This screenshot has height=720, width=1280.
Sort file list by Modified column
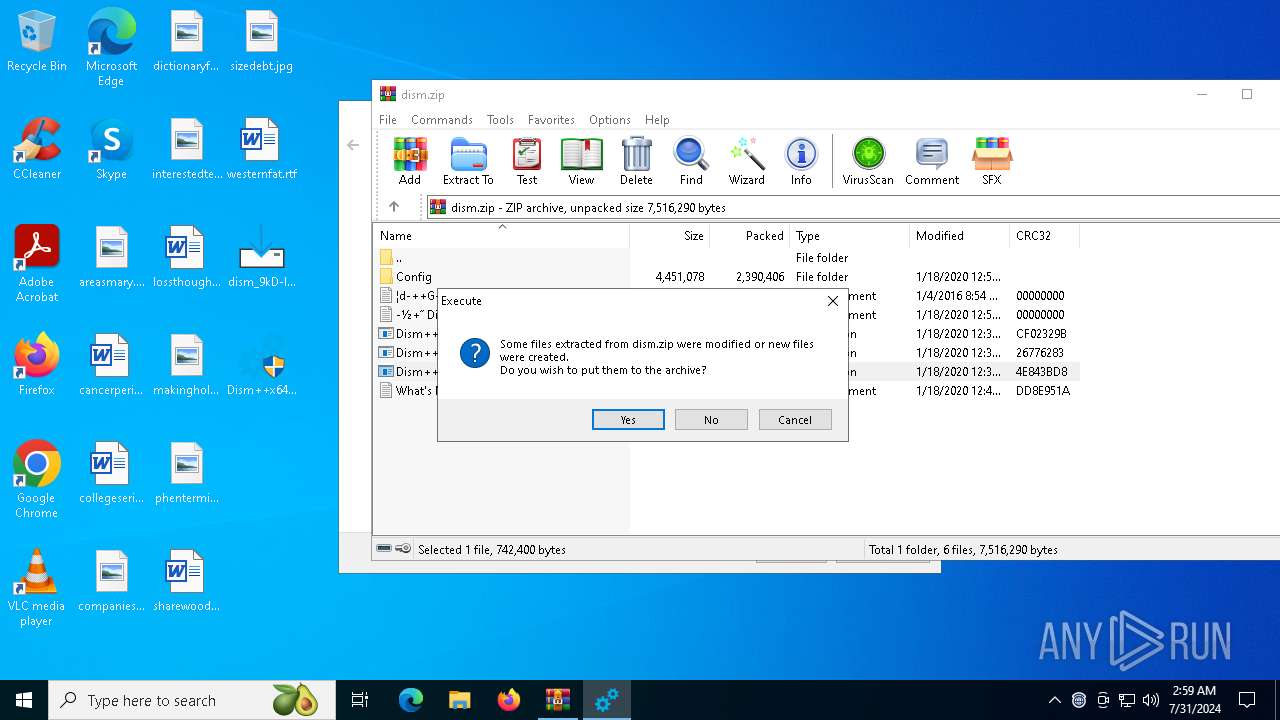coord(960,236)
